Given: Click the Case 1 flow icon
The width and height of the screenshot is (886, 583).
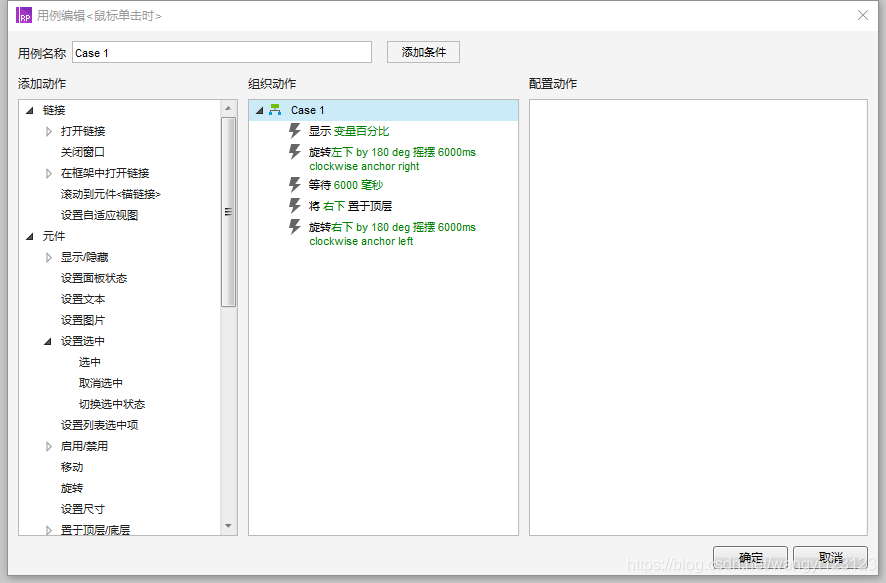Looking at the screenshot, I should [275, 110].
